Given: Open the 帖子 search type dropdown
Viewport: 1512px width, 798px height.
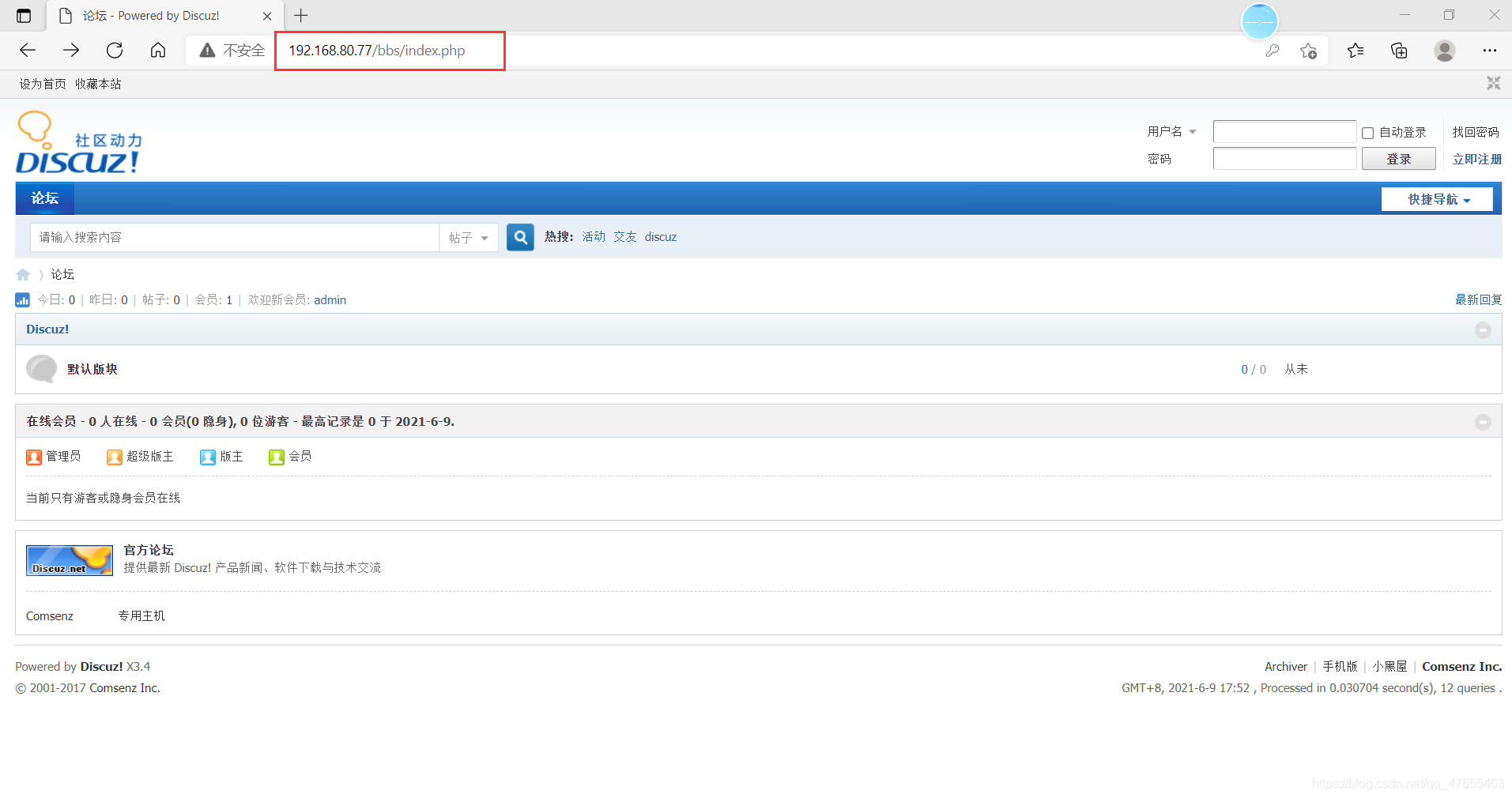Looking at the screenshot, I should [469, 238].
